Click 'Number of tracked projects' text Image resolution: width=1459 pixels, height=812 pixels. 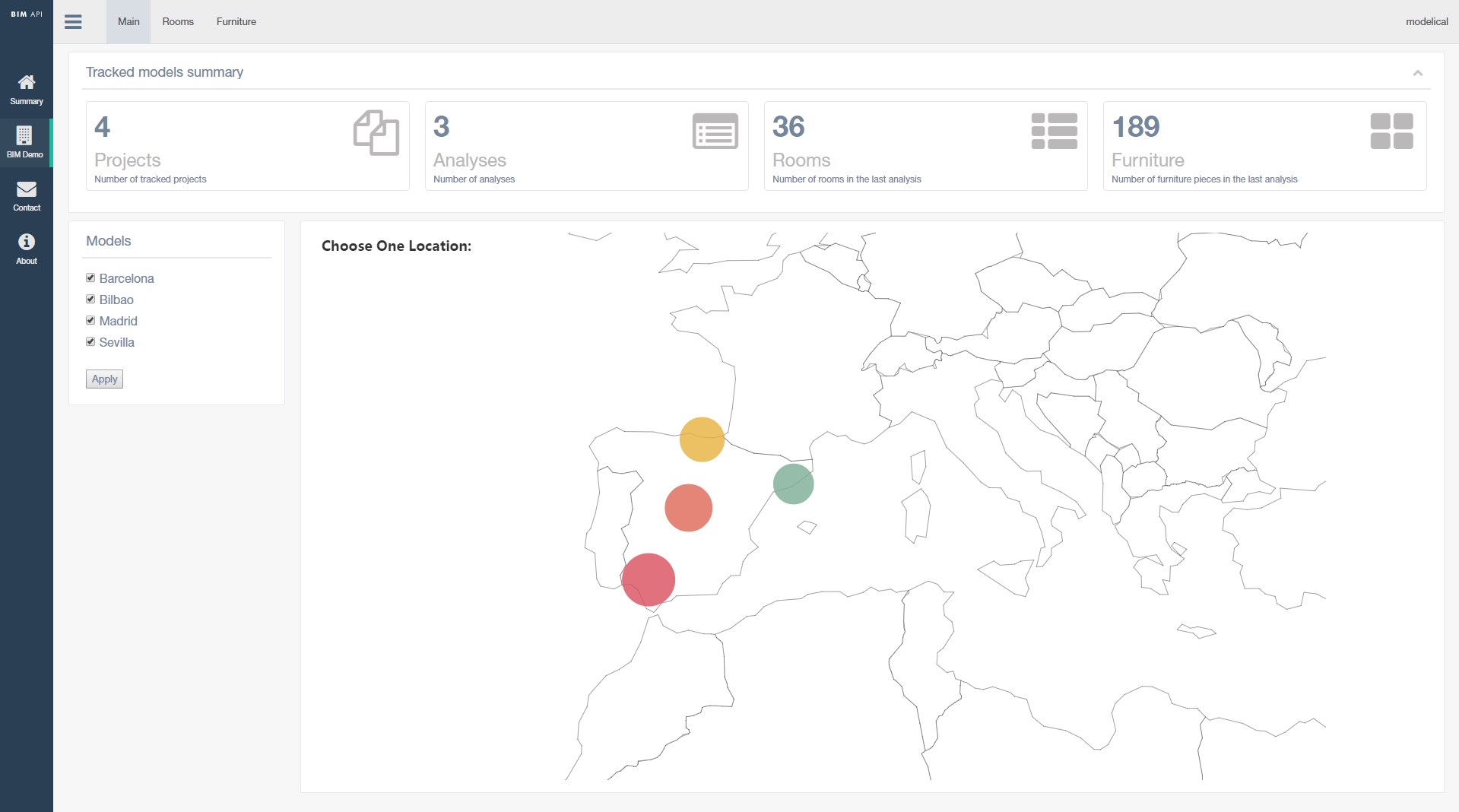[151, 179]
